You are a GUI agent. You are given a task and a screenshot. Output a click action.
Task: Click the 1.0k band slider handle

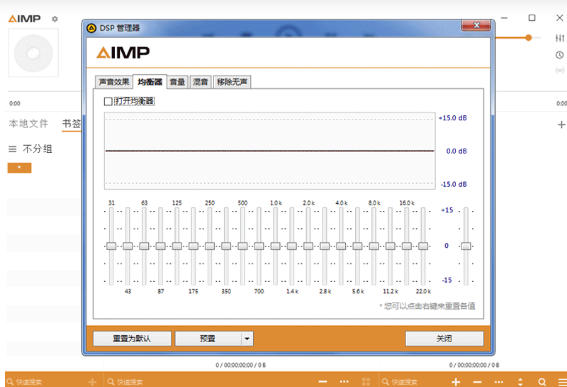point(276,246)
